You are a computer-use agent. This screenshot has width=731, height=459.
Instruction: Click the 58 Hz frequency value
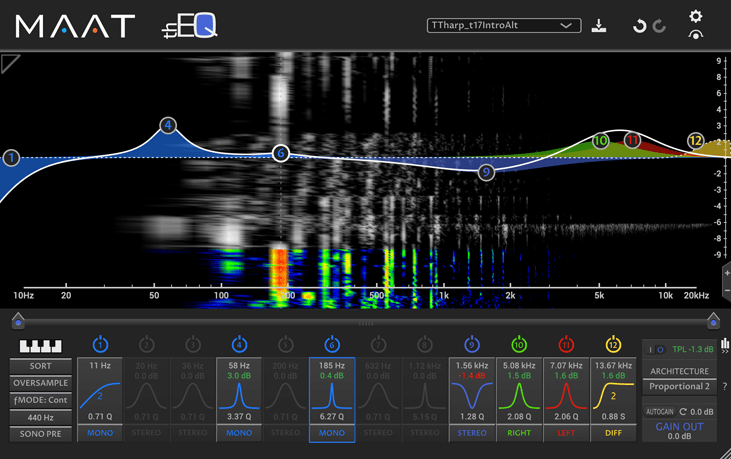pyautogui.click(x=239, y=366)
